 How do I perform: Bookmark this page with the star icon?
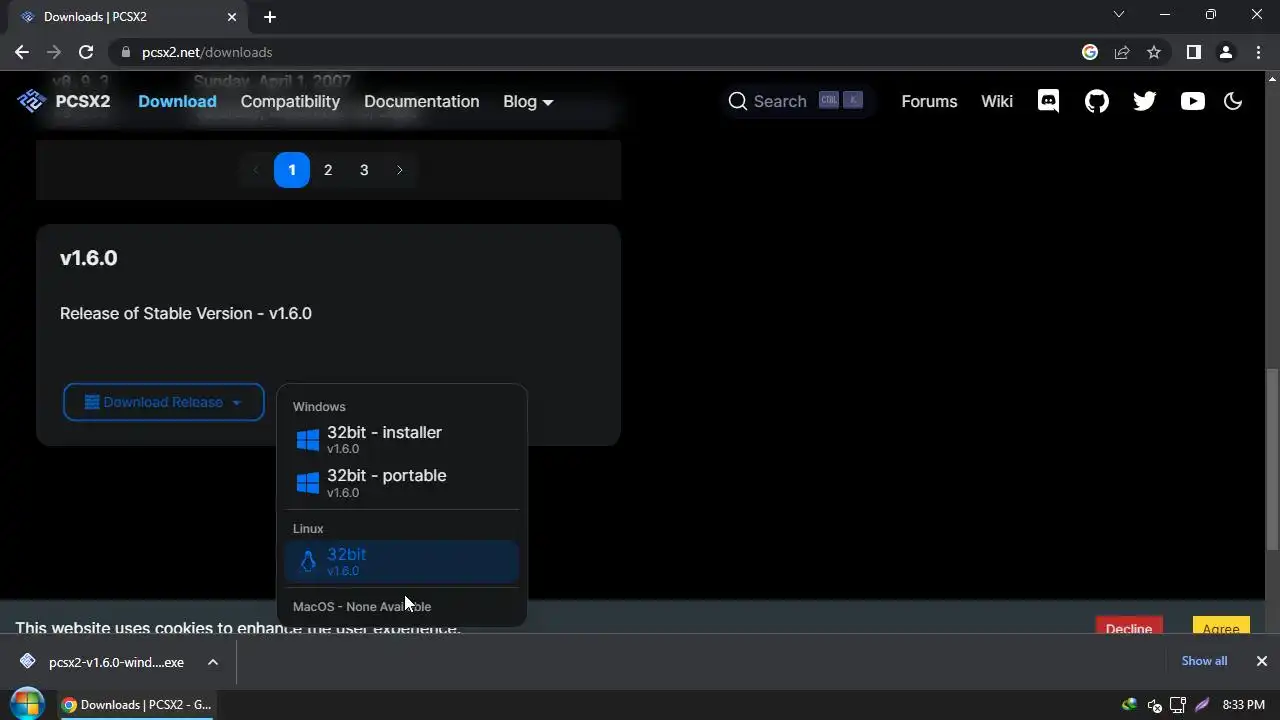1154,52
